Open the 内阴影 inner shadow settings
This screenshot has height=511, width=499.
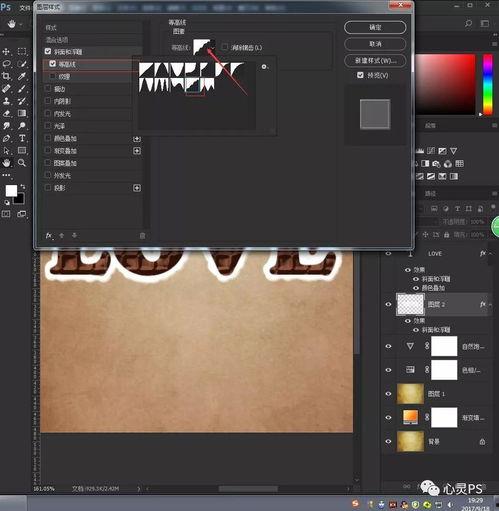[62, 101]
